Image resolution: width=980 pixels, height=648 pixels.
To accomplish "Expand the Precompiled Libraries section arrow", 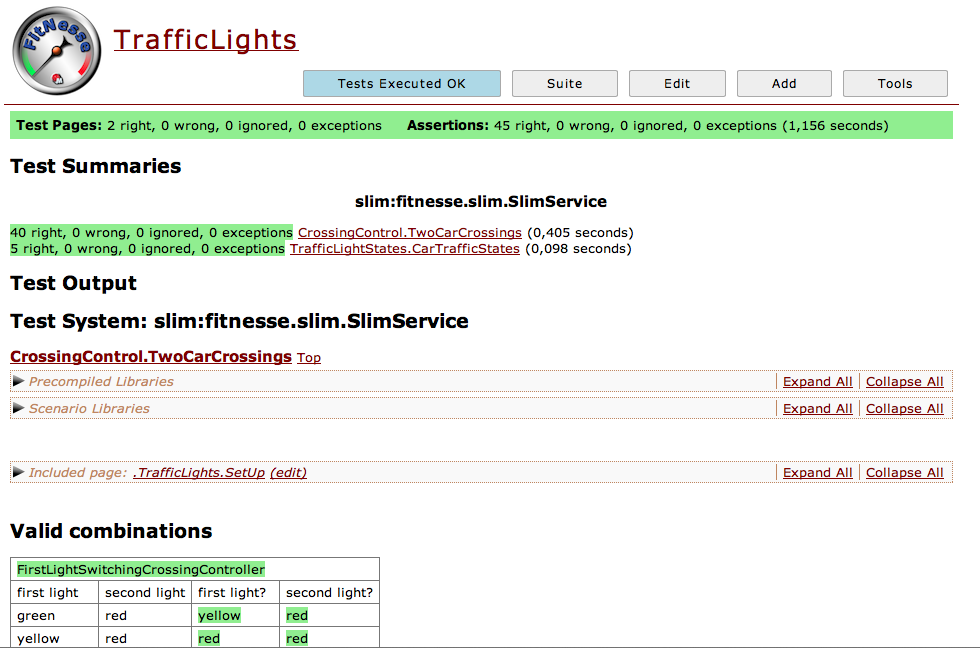I will [x=18, y=381].
